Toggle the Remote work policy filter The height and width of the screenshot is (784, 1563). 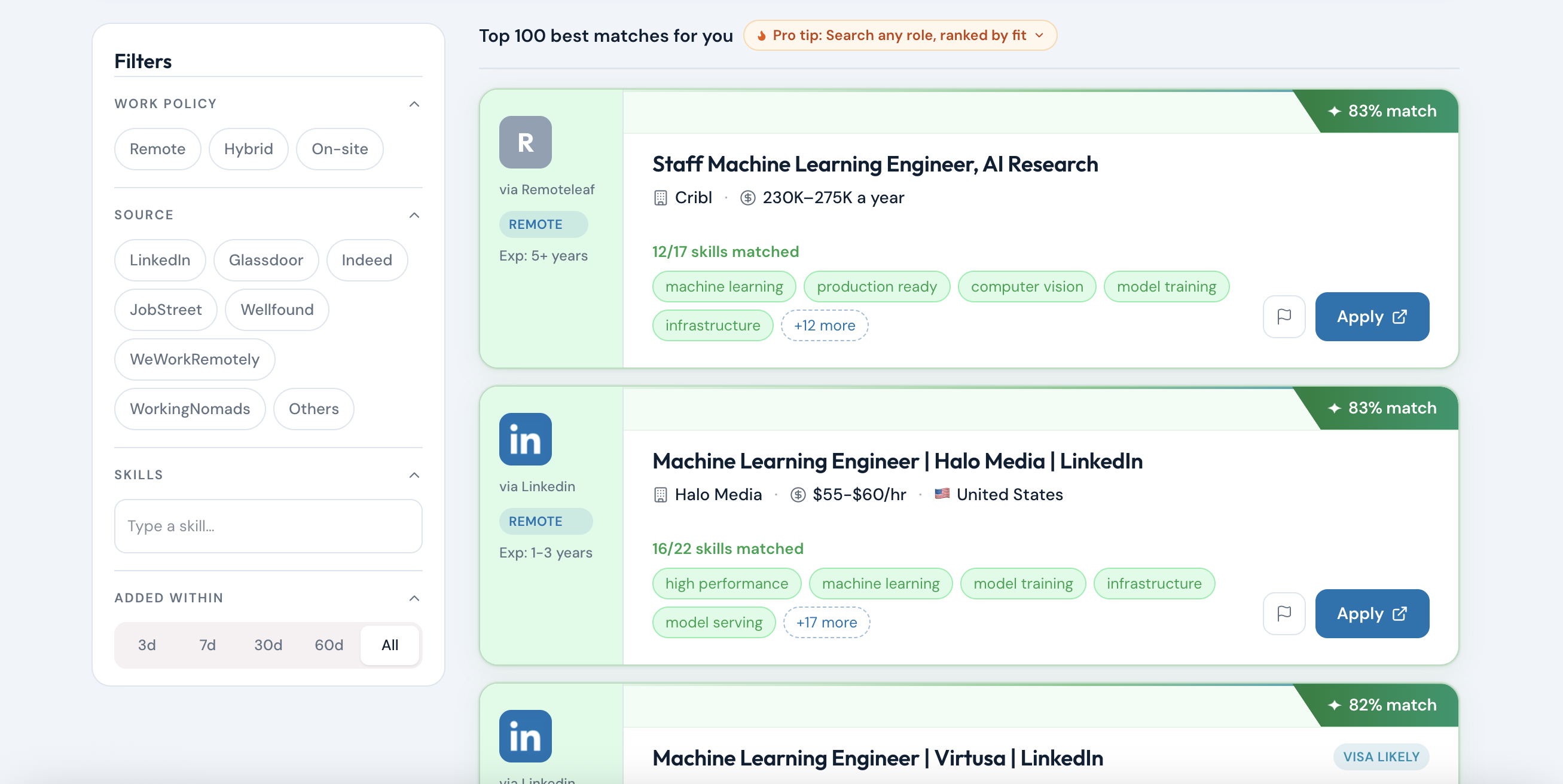pyautogui.click(x=157, y=149)
